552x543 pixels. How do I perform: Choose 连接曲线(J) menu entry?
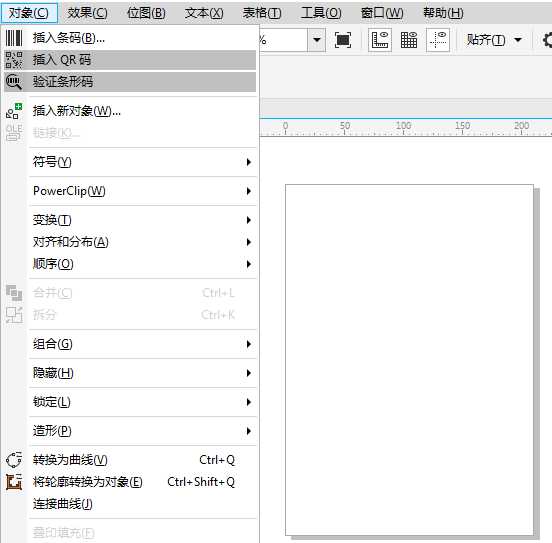click(130, 504)
